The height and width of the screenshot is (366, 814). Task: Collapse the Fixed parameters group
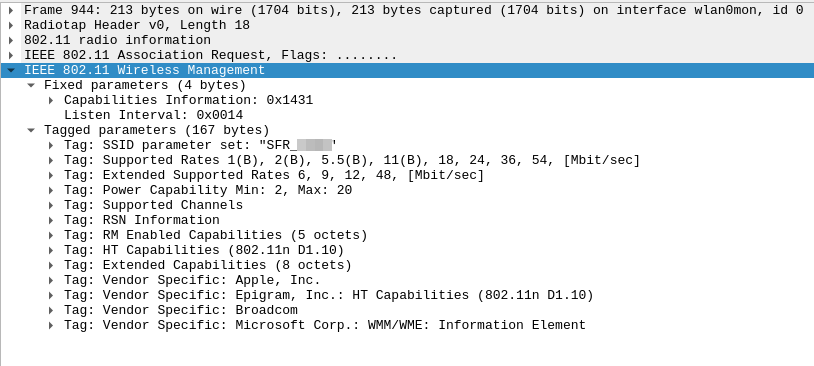click(x=31, y=85)
